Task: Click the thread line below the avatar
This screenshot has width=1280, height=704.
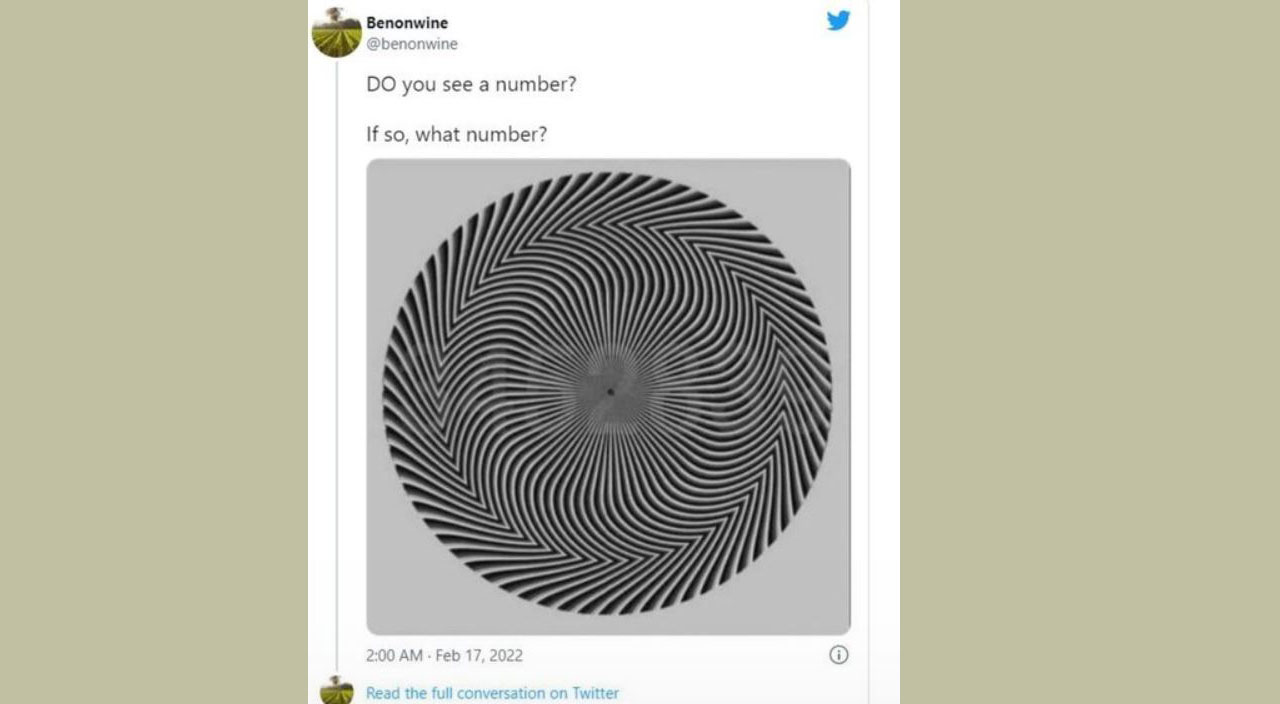Action: click(337, 350)
